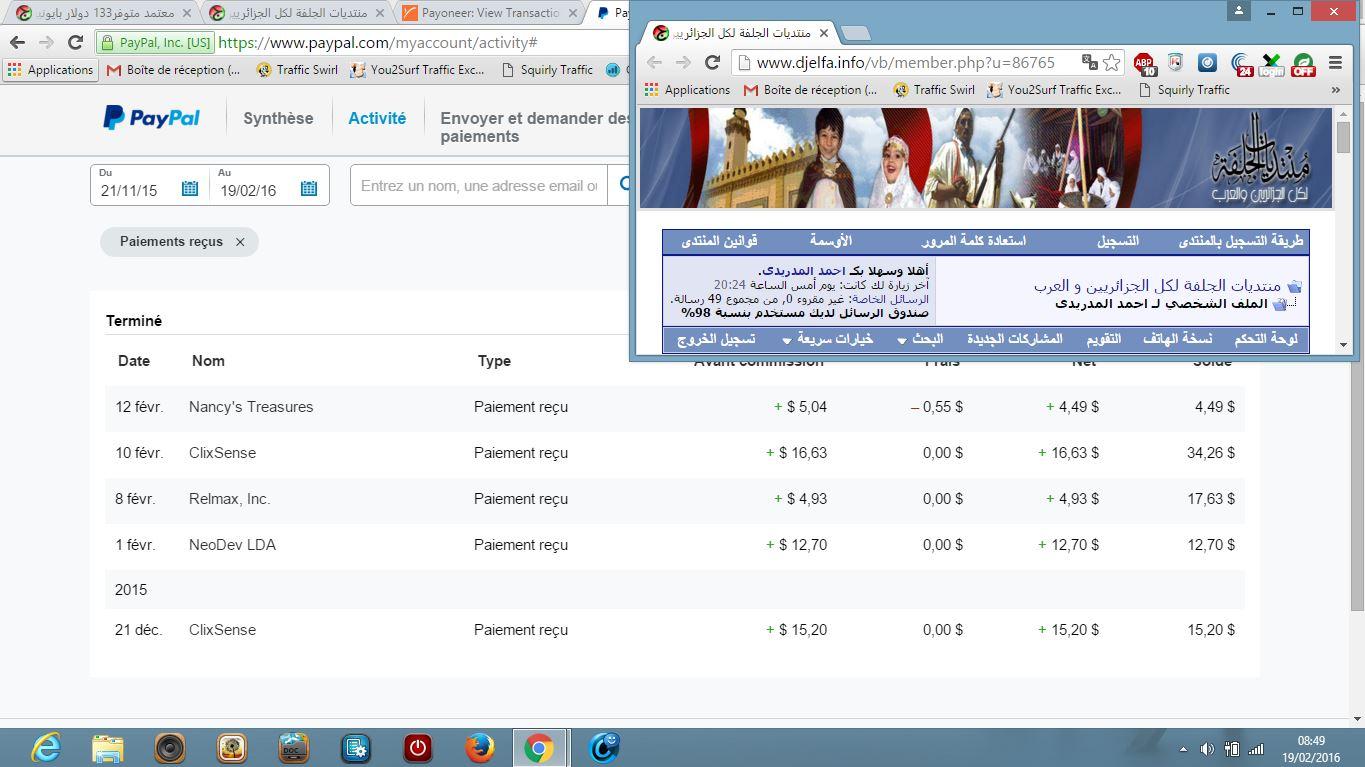Open the Synthèse tab in PayPal
This screenshot has width=1365, height=767.
(278, 118)
